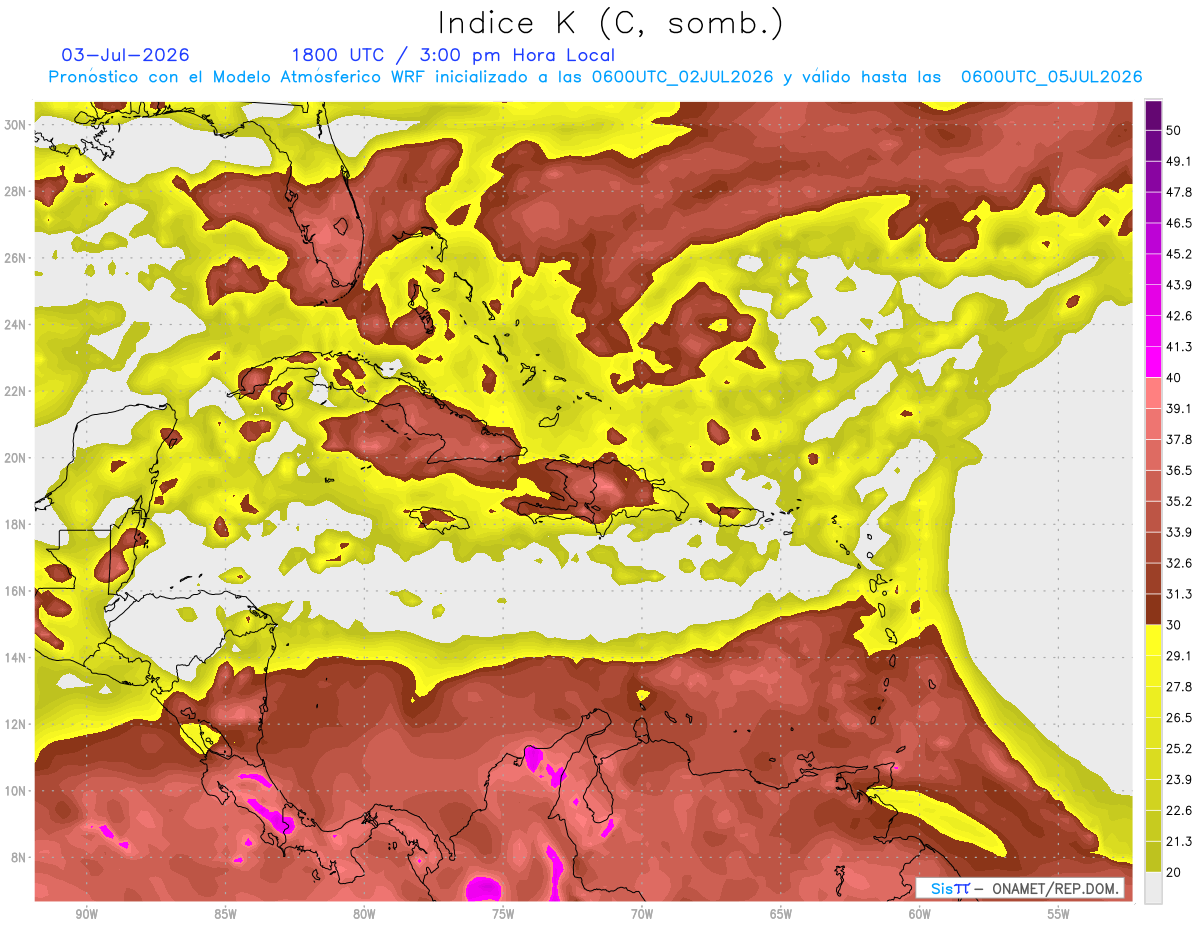Click the colorbar label "49.1"
The image size is (1200, 927).
(x=1180, y=161)
